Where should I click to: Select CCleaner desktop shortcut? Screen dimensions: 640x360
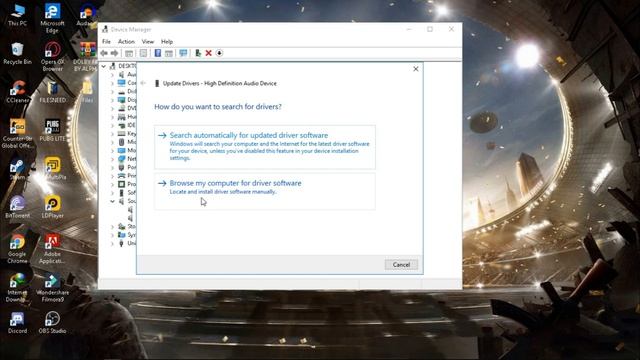(18, 92)
